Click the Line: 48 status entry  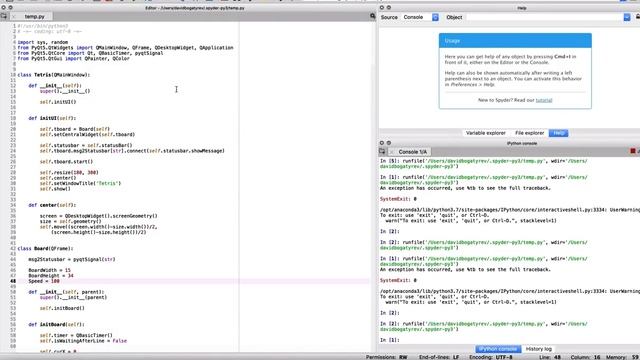tap(550, 357)
